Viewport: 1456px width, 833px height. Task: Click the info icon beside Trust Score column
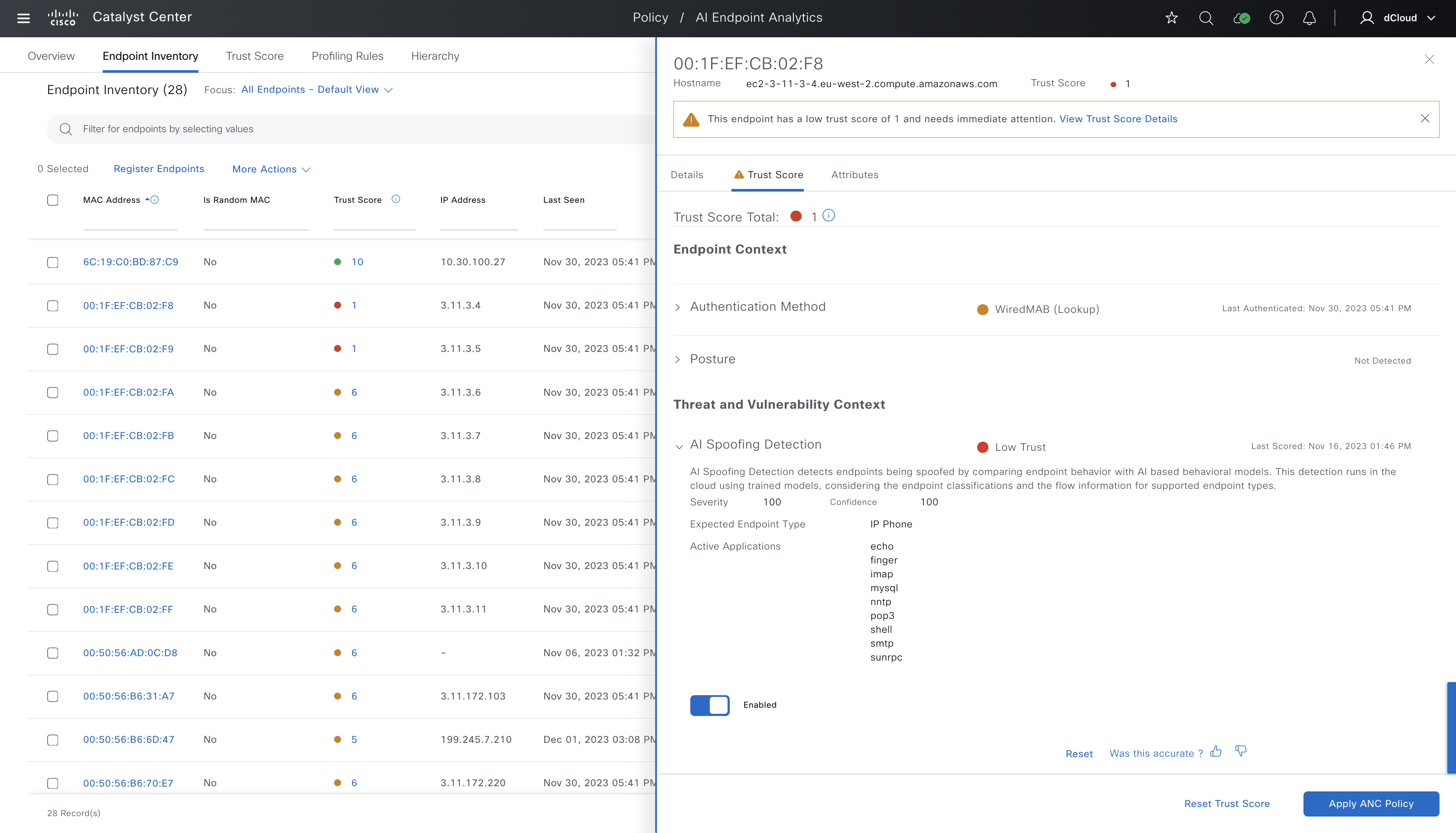(x=396, y=199)
